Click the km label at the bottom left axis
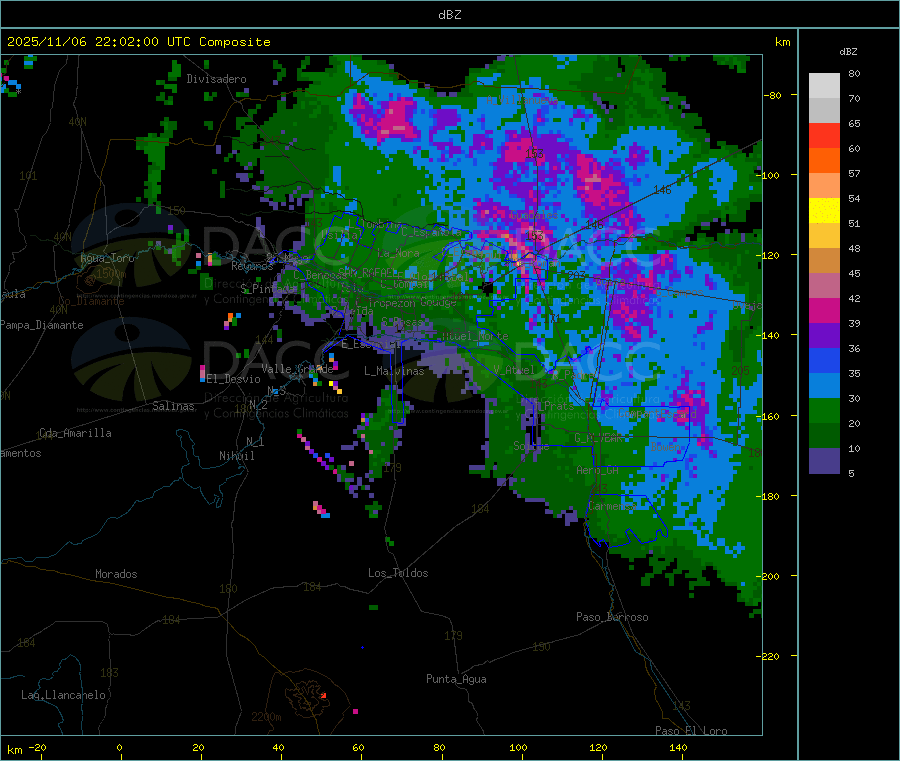The width and height of the screenshot is (900, 761). 14,750
